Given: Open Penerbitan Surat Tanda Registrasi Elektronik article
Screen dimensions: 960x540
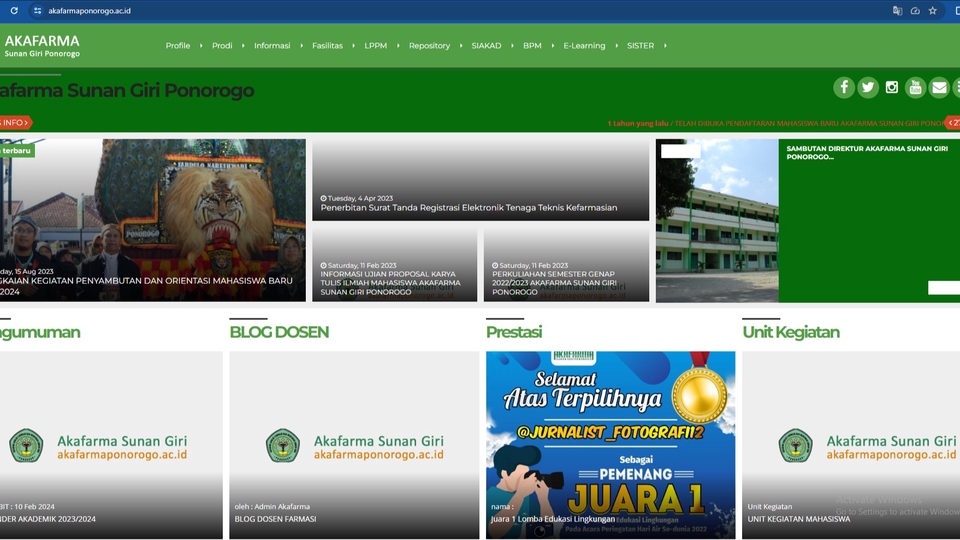Looking at the screenshot, I should click(481, 179).
